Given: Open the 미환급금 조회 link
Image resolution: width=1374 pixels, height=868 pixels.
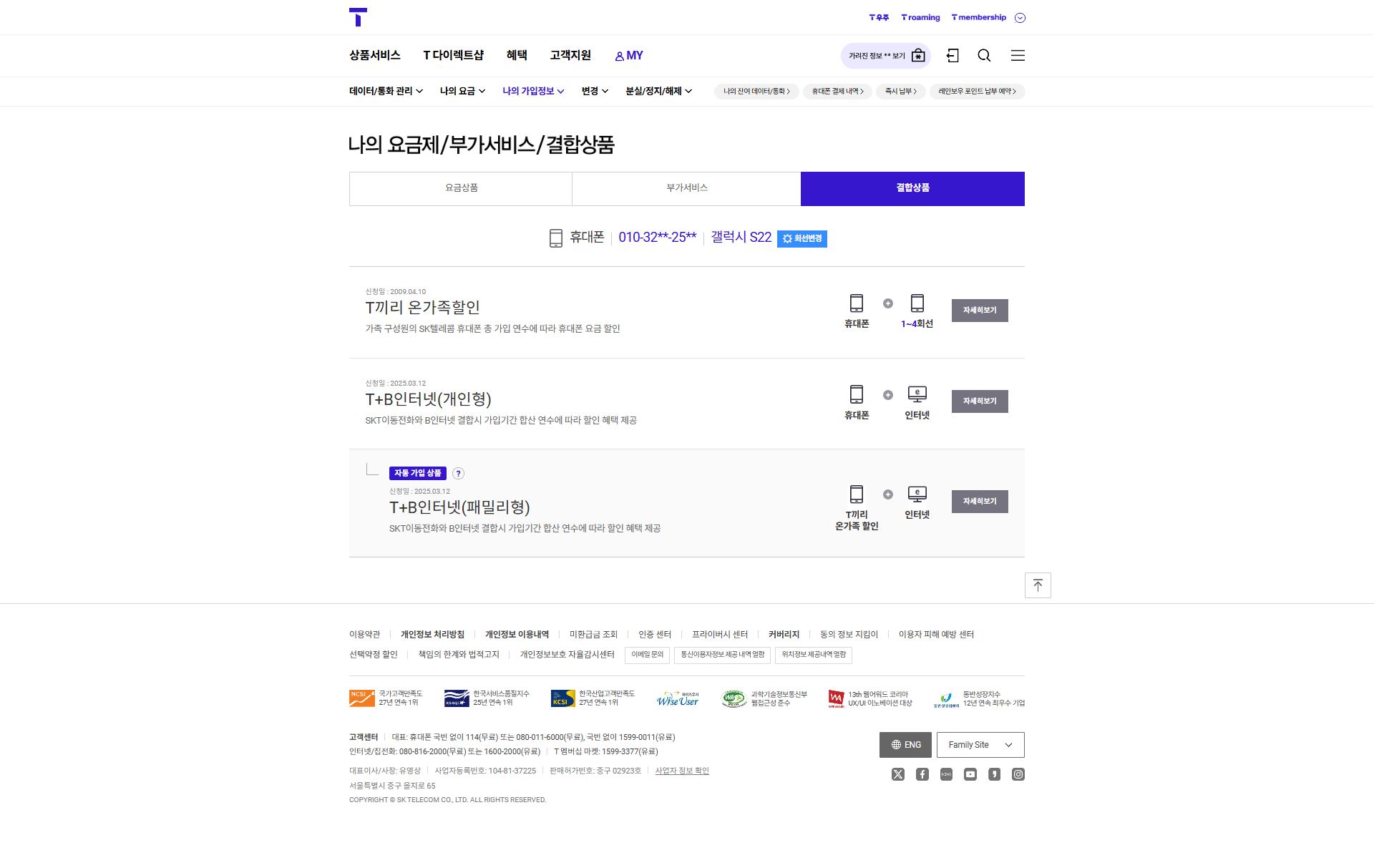Looking at the screenshot, I should coord(593,635).
